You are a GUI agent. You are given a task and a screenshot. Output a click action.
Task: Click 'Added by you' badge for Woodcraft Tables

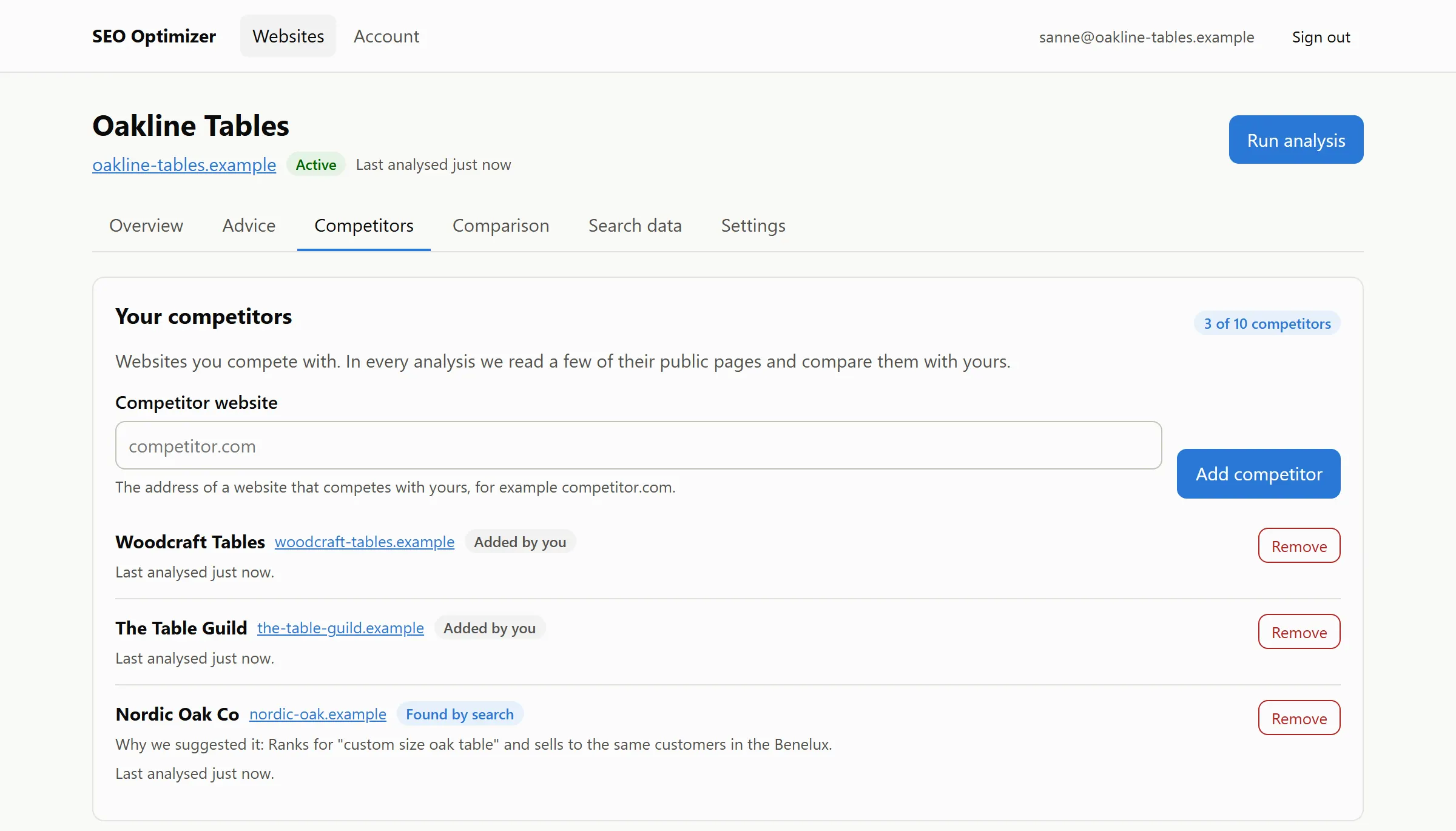[520, 542]
